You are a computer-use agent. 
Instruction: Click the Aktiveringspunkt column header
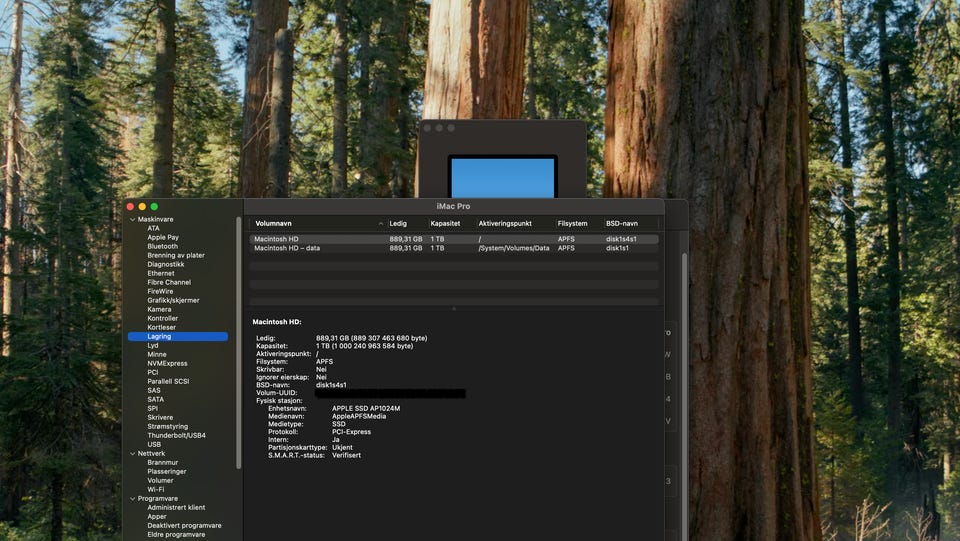(x=504, y=223)
